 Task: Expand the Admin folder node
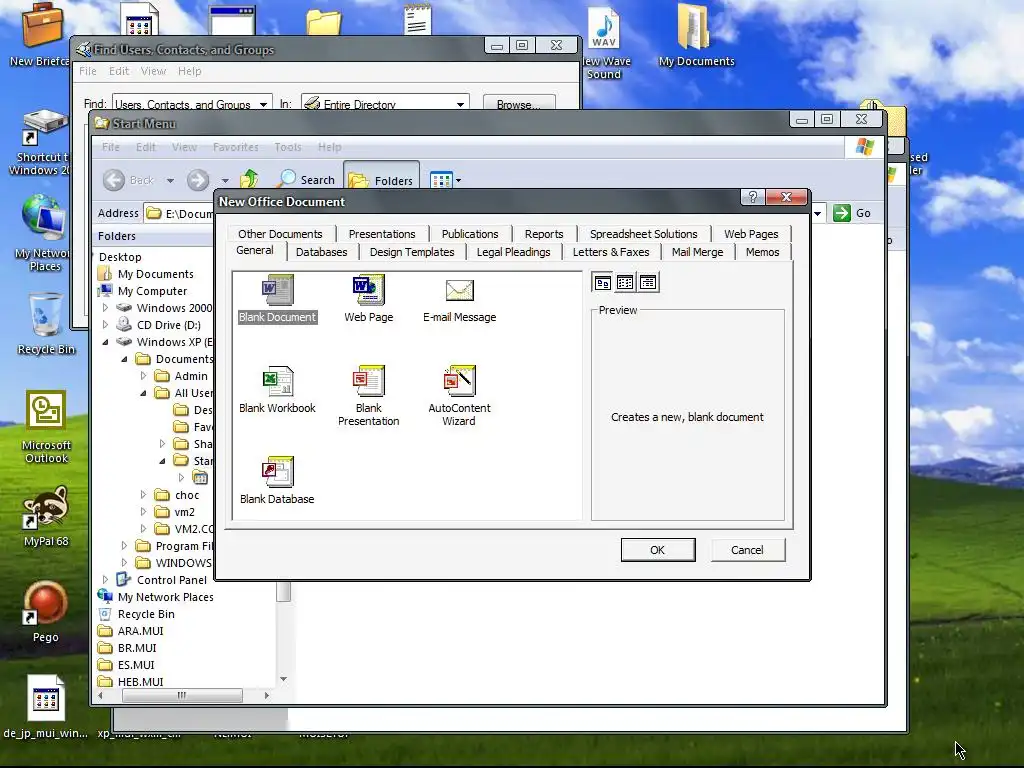[x=144, y=376]
